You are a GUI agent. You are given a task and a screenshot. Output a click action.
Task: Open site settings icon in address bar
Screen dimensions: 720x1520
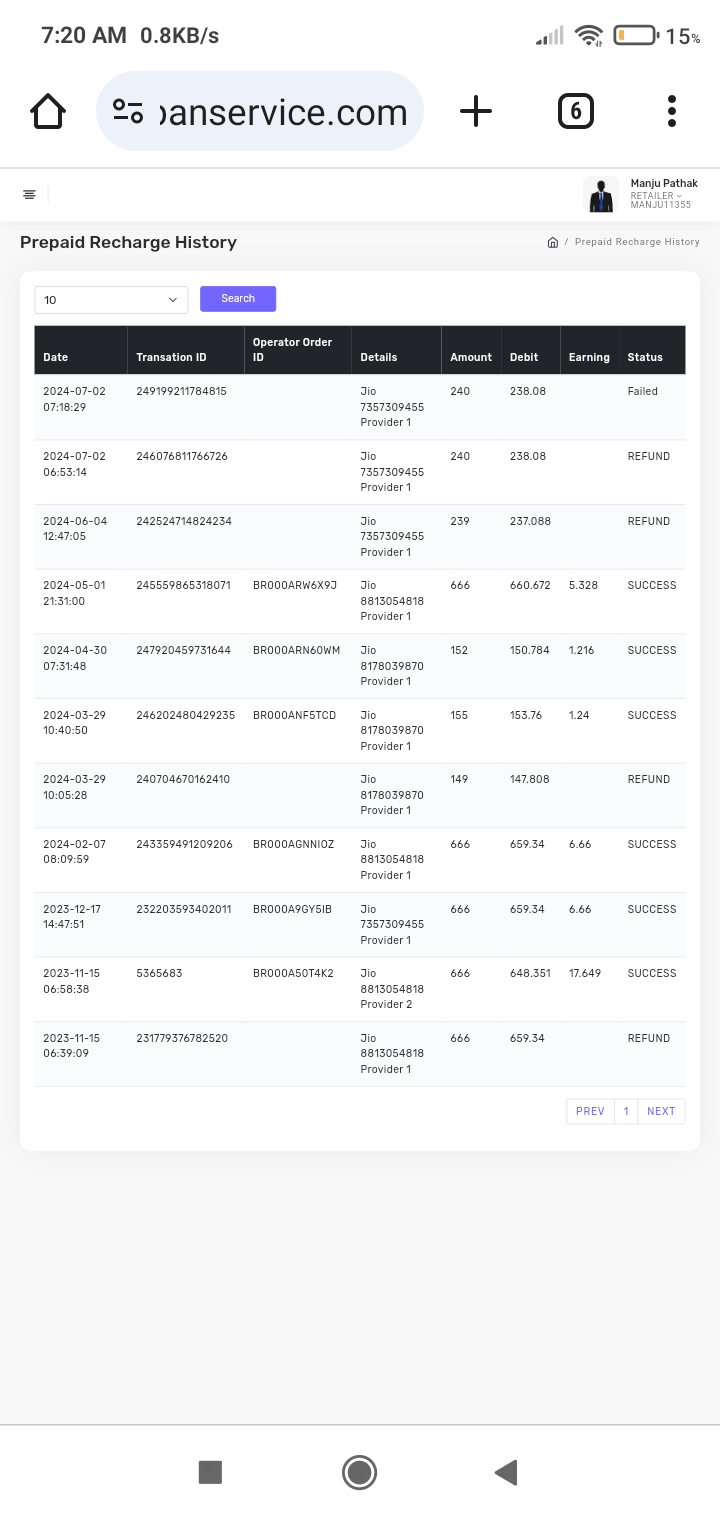tap(128, 111)
